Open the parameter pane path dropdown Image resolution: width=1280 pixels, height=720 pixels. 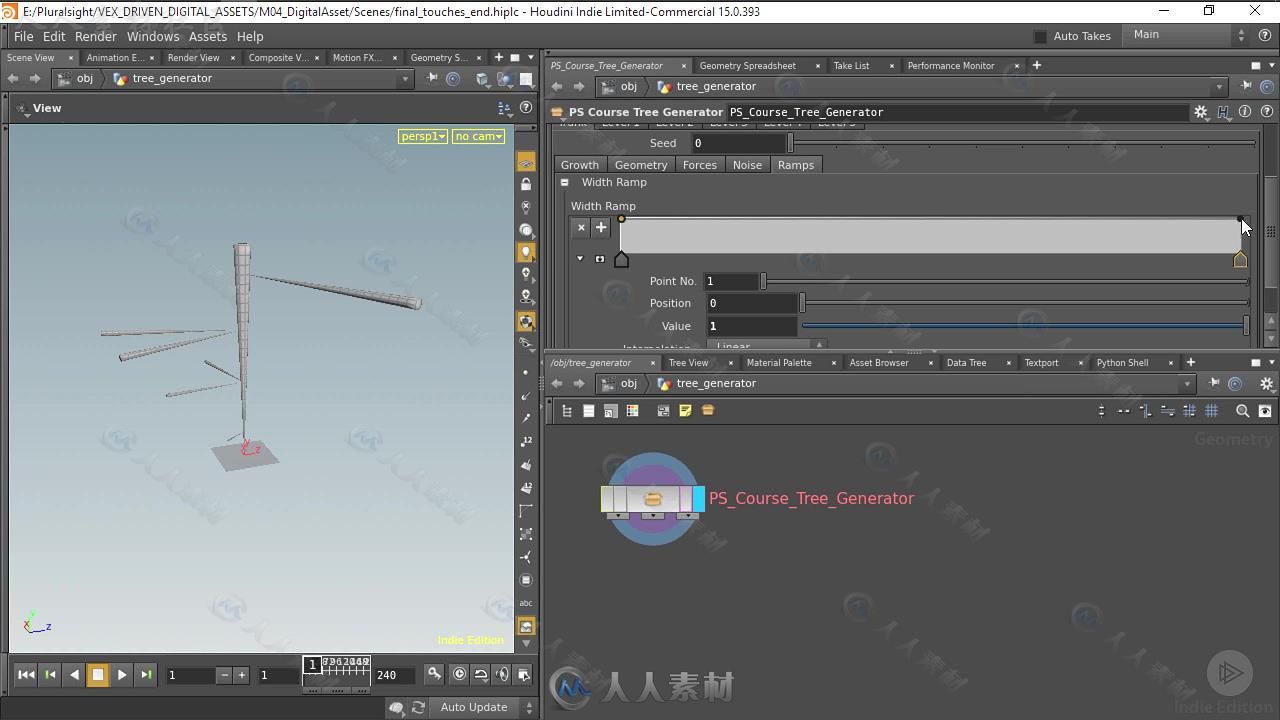coord(1219,87)
